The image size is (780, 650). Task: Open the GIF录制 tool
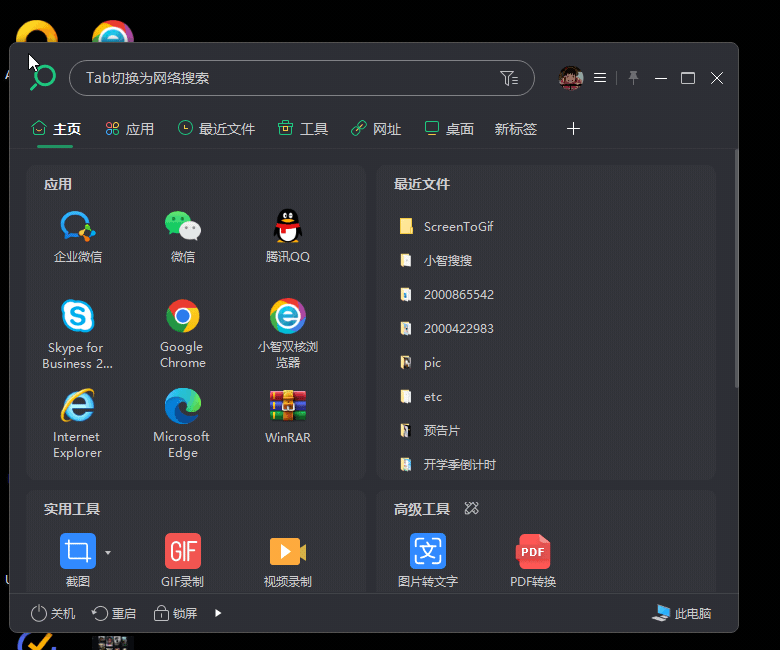183,551
